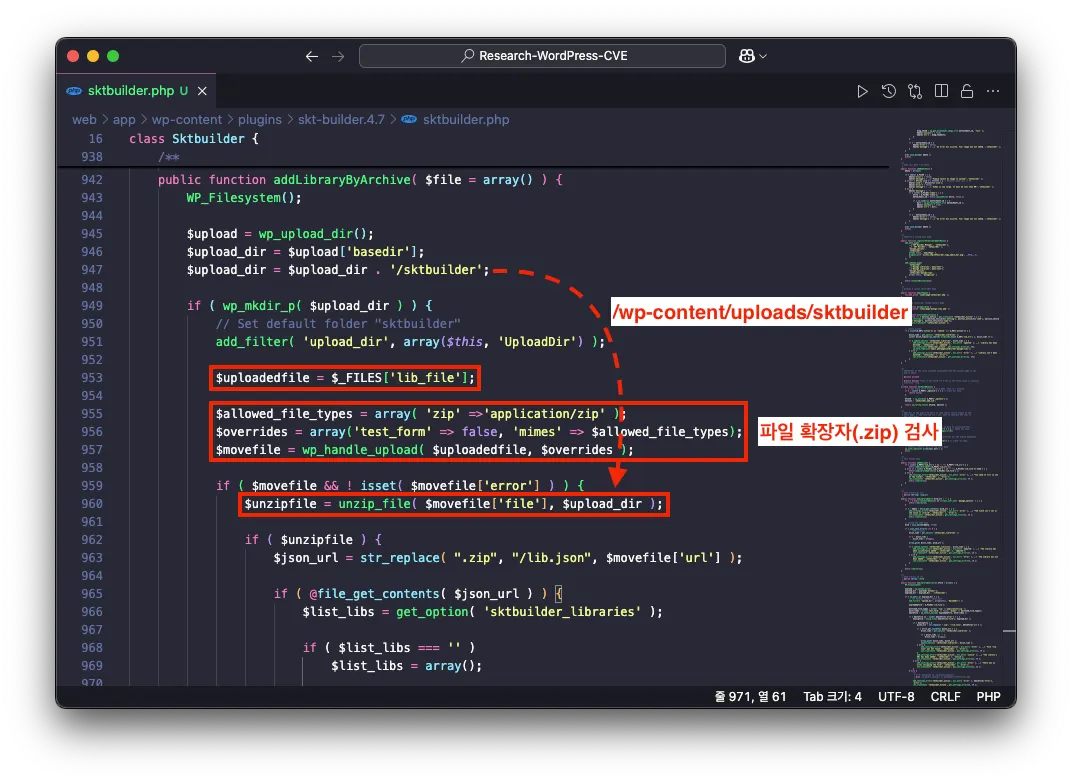This screenshot has width=1072, height=782.
Task: Click '$uploadedfile' variable on line 953
Action: click(x=263, y=378)
